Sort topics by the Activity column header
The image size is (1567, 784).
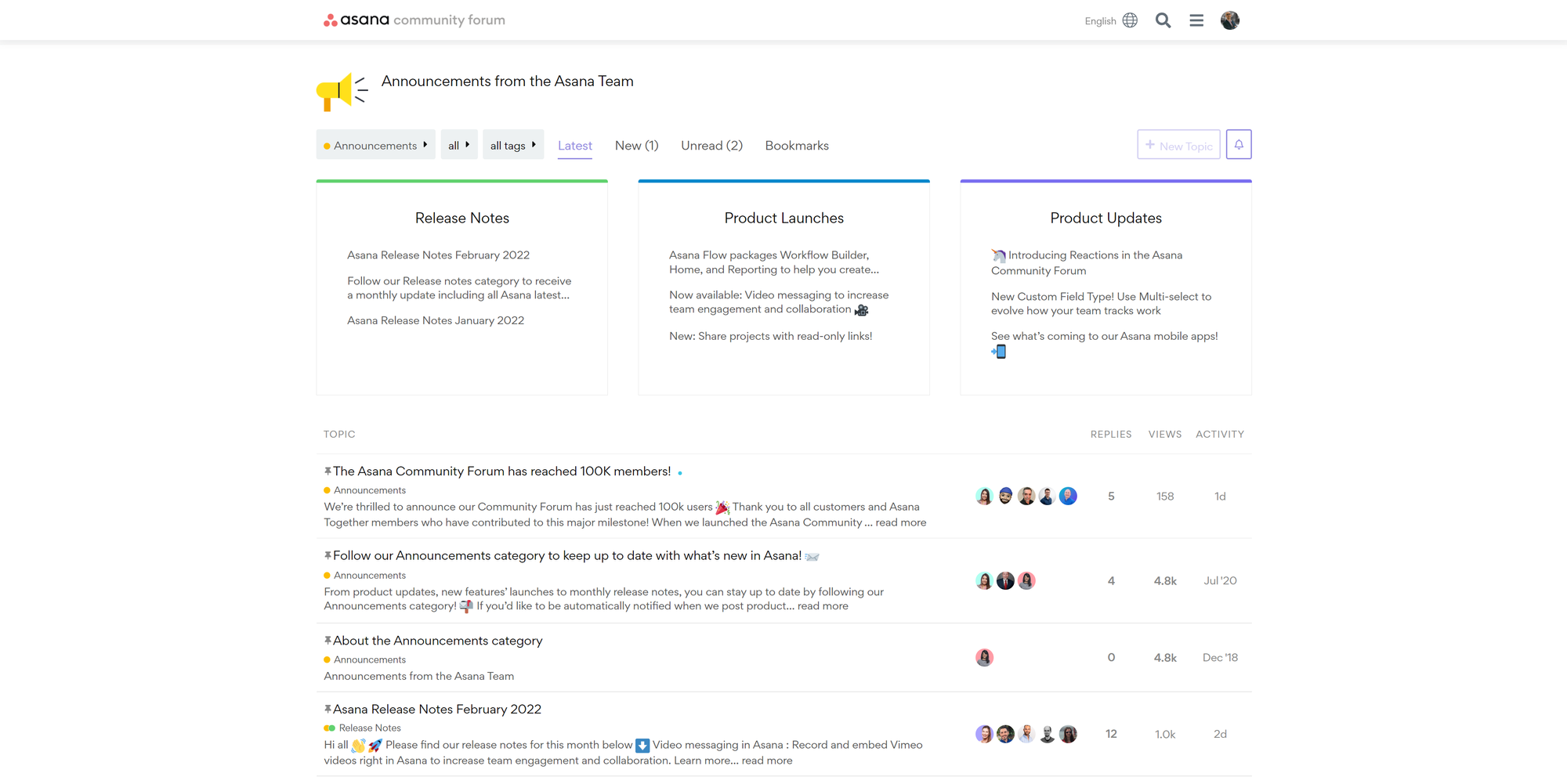pos(1220,434)
